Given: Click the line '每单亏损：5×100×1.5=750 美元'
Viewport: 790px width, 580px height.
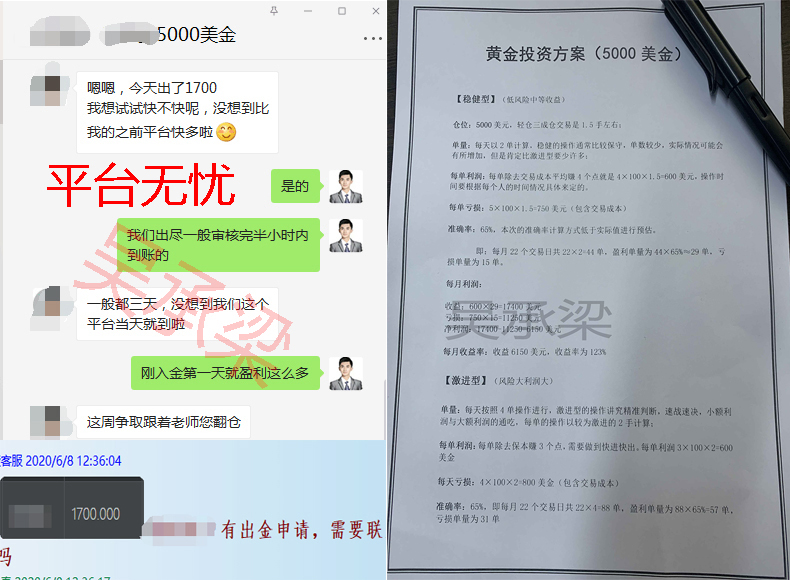Looking at the screenshot, I should click(x=538, y=208).
